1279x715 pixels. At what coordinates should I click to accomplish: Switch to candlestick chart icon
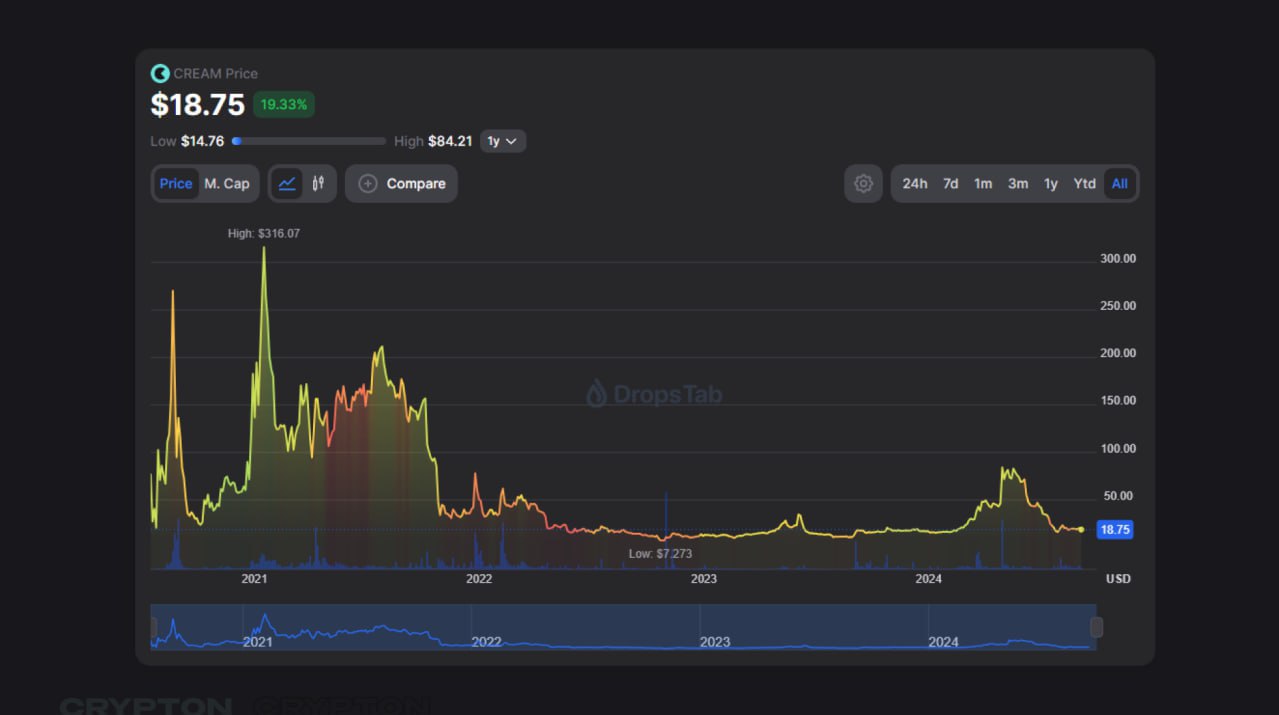click(x=318, y=183)
